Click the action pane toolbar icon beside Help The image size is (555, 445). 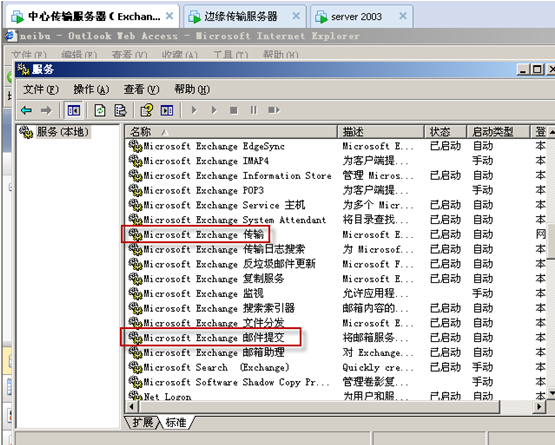[167, 111]
